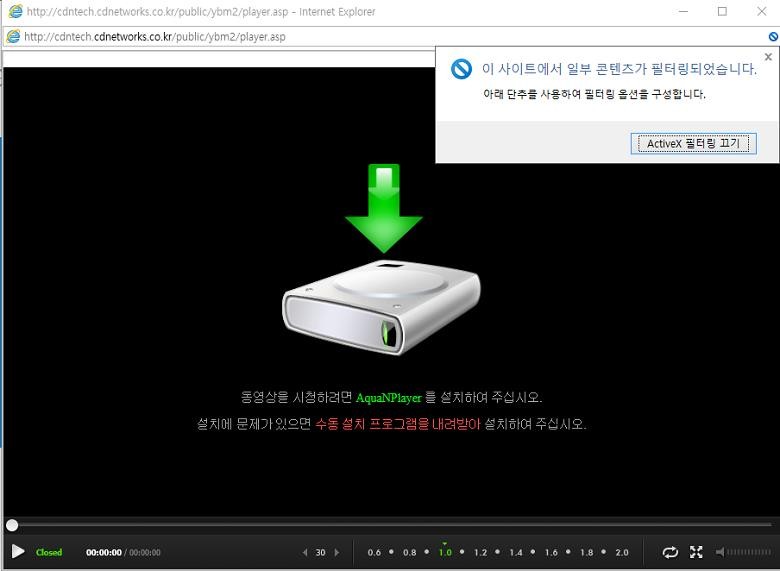The image size is (780, 571).
Task: Maximize the Internet Explorer window
Action: tap(722, 11)
